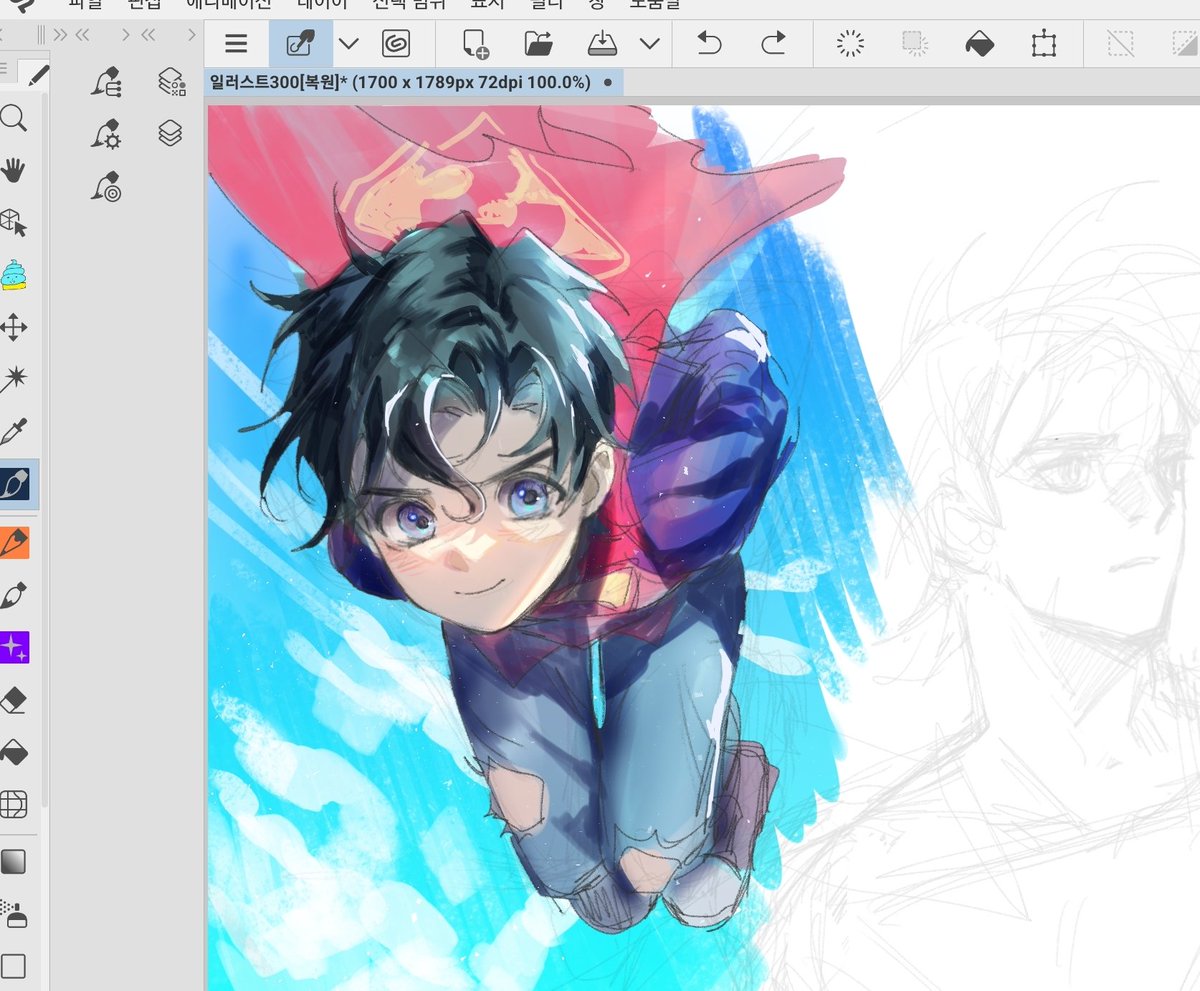Click the dot on the 일러스트300 tab
Viewport: 1200px width, 991px height.
(608, 82)
